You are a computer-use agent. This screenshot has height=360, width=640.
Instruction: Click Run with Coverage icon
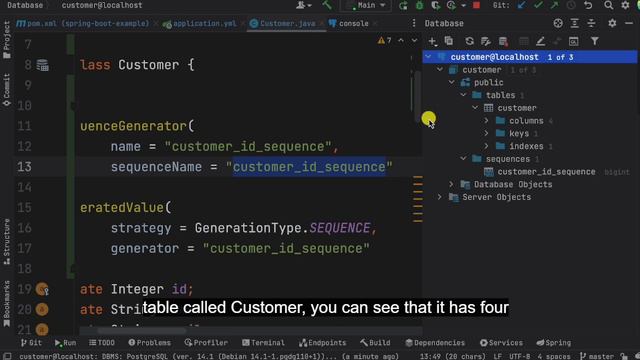(436, 5)
